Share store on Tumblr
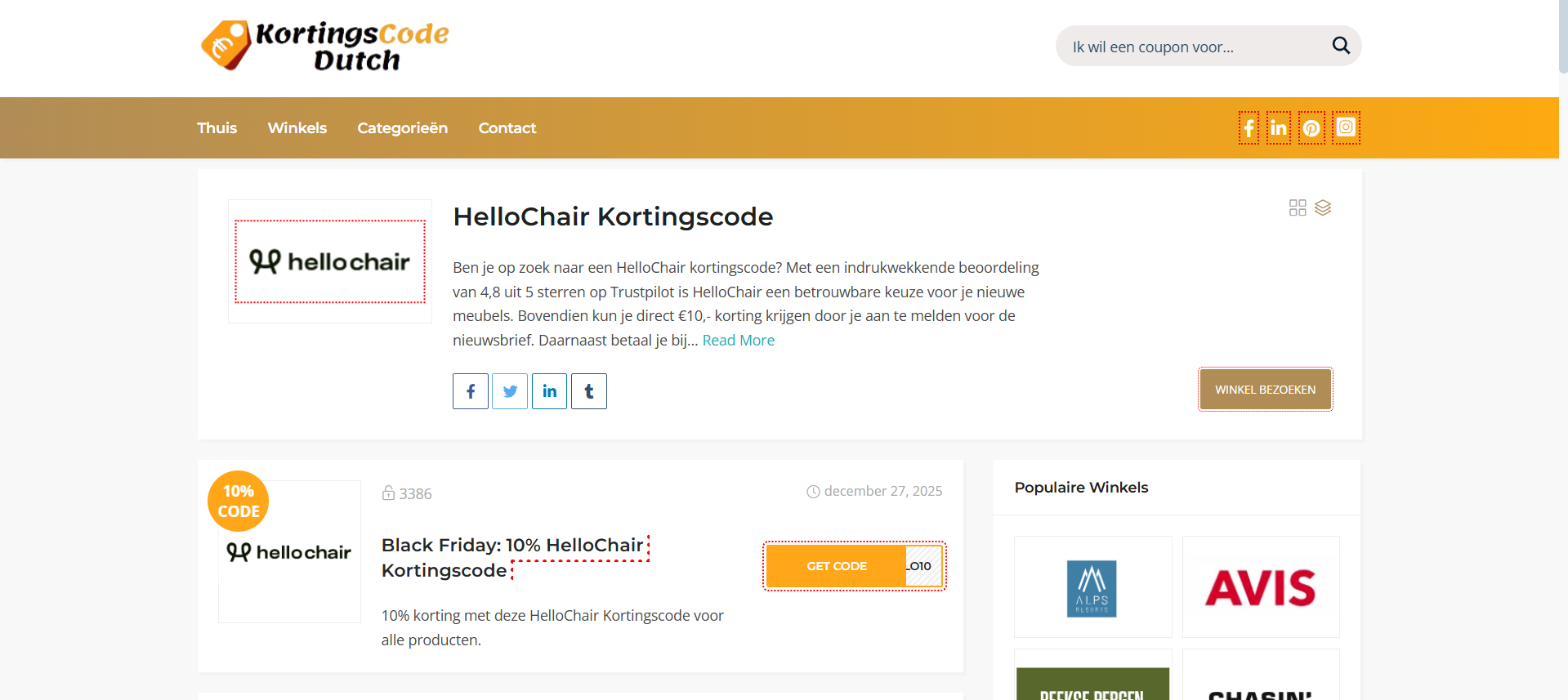 588,391
